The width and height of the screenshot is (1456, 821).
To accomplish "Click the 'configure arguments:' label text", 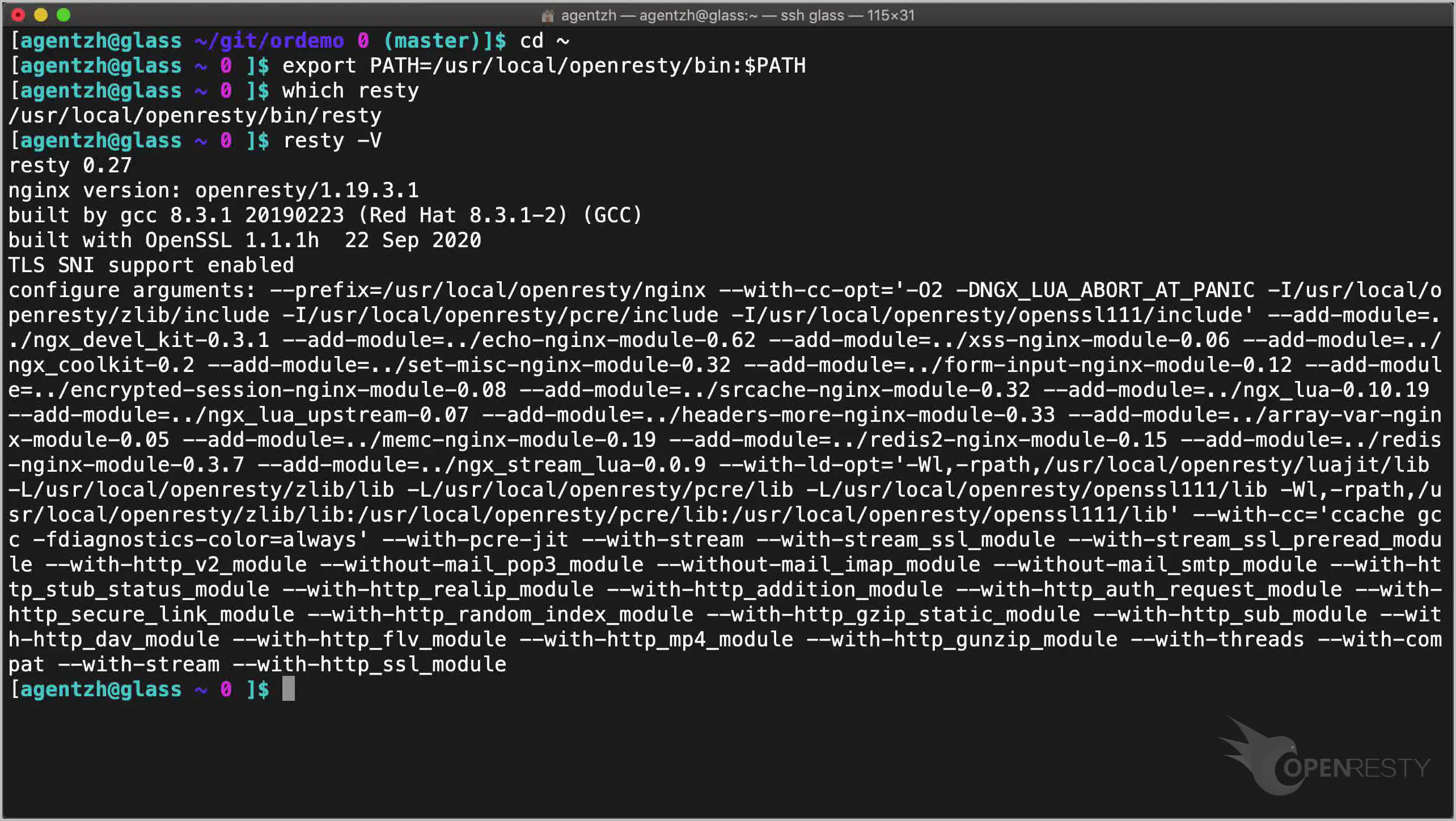I will tap(132, 290).
